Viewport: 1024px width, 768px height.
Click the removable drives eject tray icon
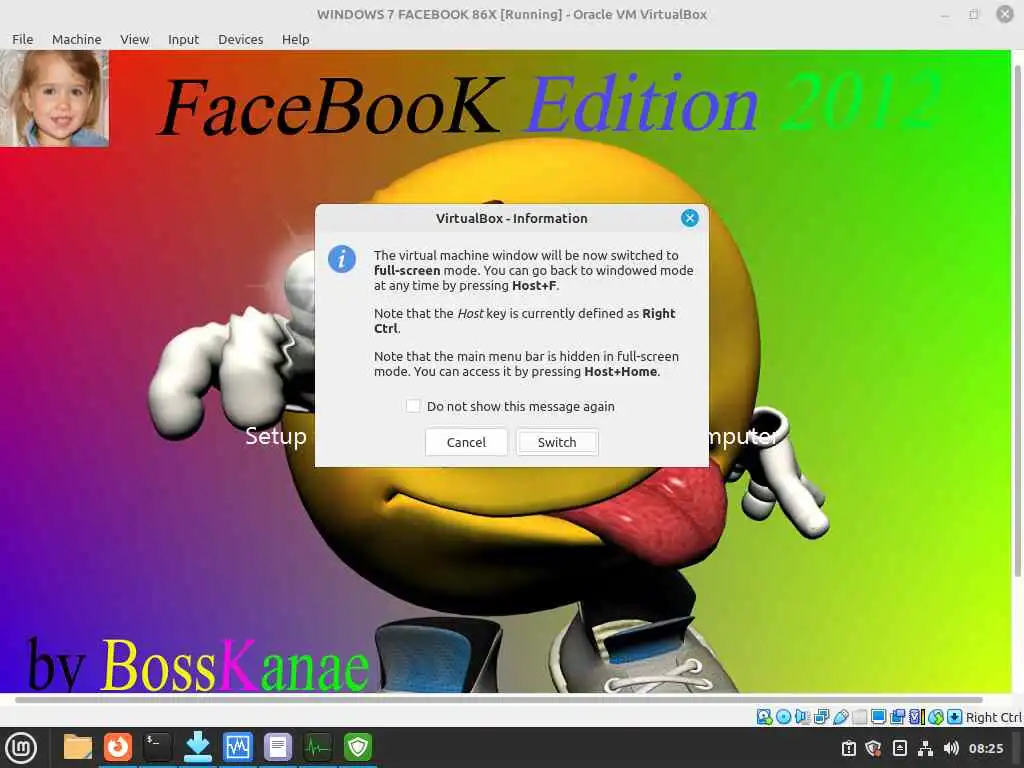899,748
